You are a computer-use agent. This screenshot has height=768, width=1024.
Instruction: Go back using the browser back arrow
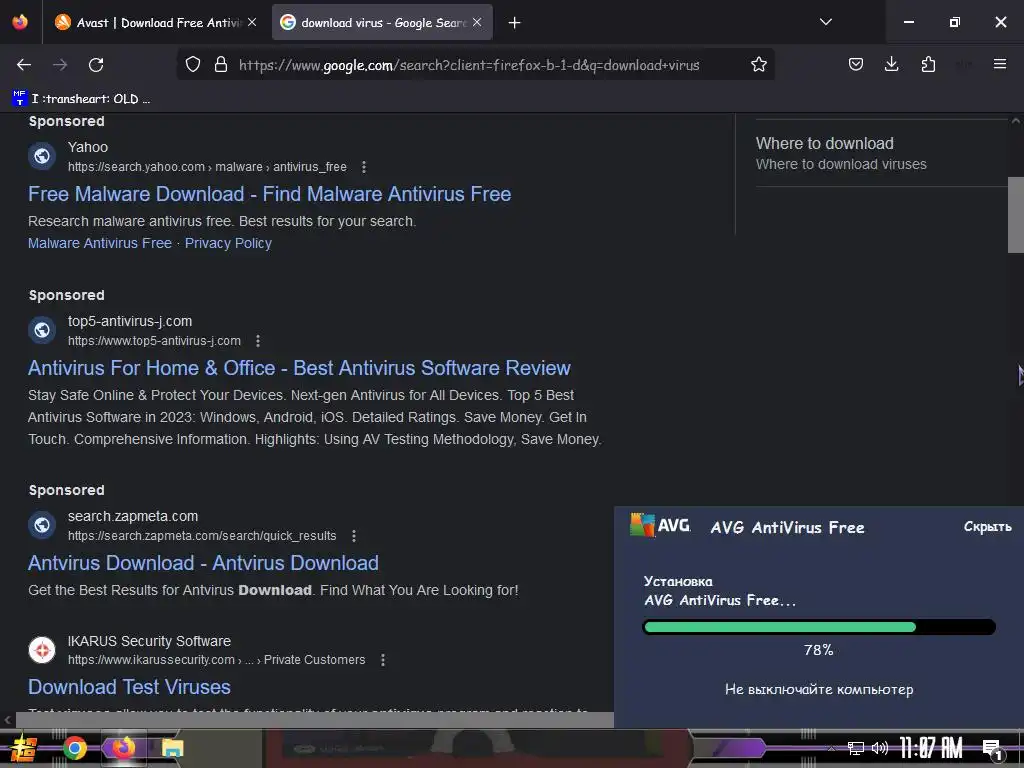pos(24,65)
